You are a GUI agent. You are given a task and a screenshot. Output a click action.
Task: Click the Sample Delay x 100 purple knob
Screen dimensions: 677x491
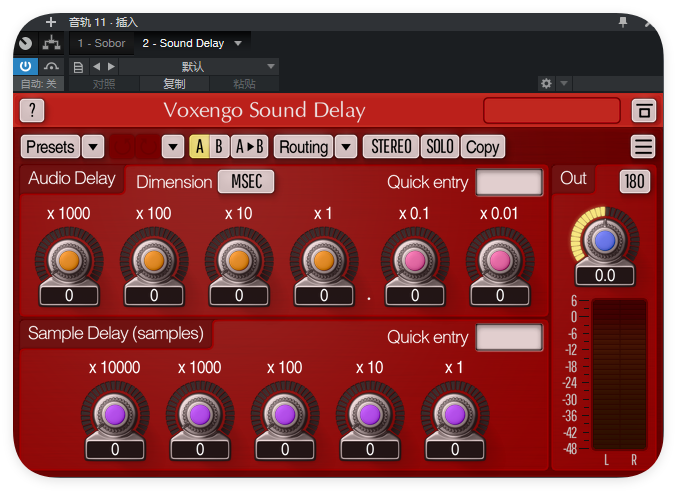[285, 415]
